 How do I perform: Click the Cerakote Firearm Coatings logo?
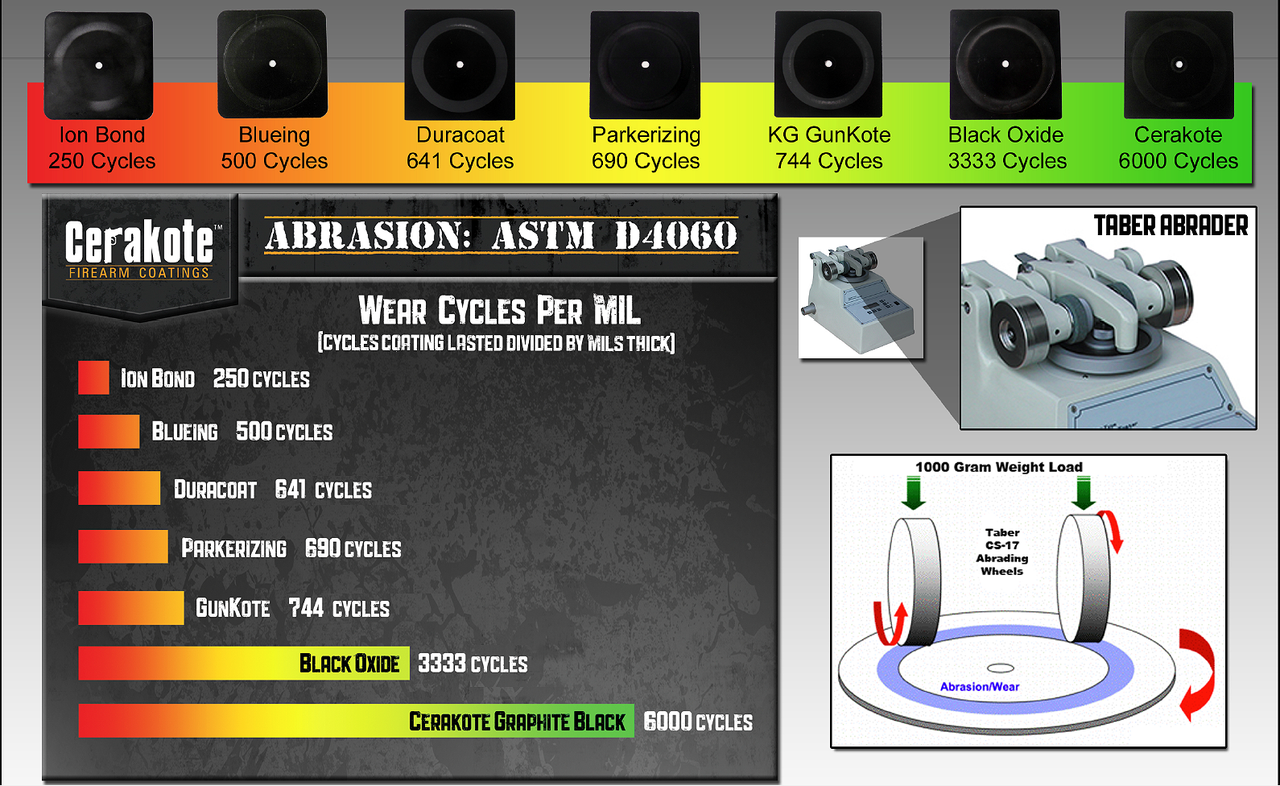pyautogui.click(x=139, y=248)
